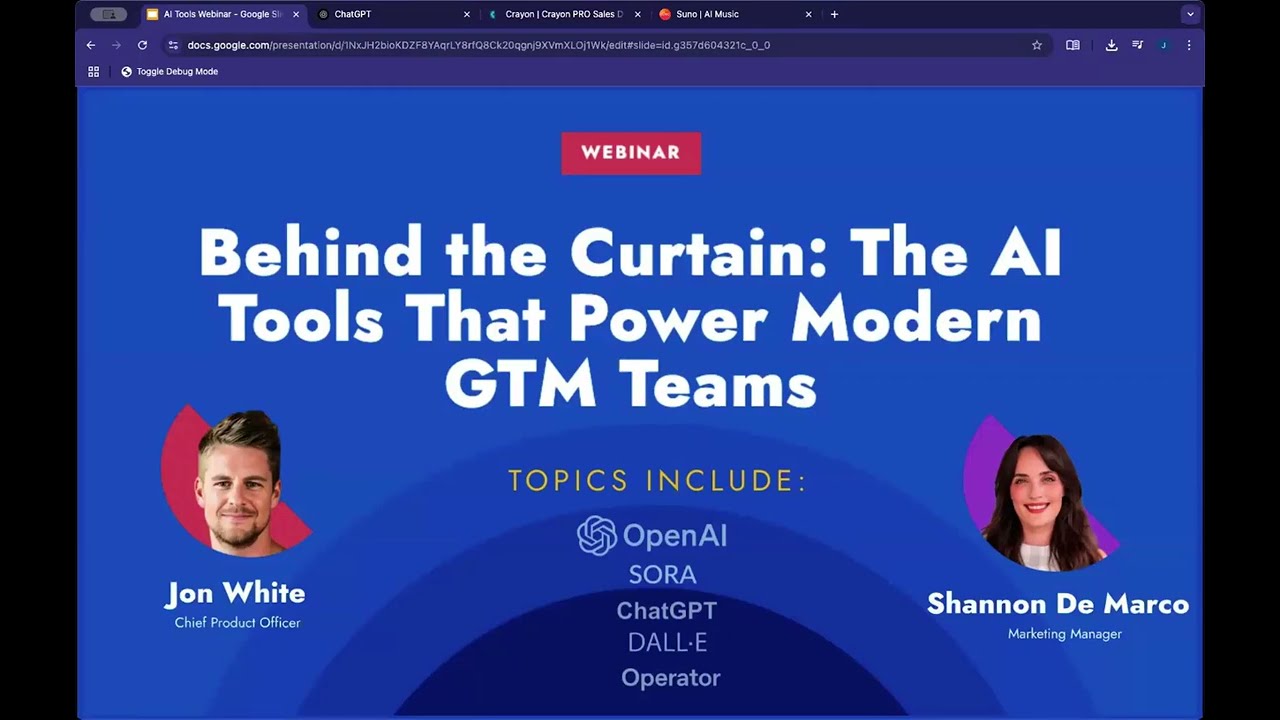This screenshot has height=720, width=1280.
Task: Open the browser downloads icon
Action: click(1111, 45)
